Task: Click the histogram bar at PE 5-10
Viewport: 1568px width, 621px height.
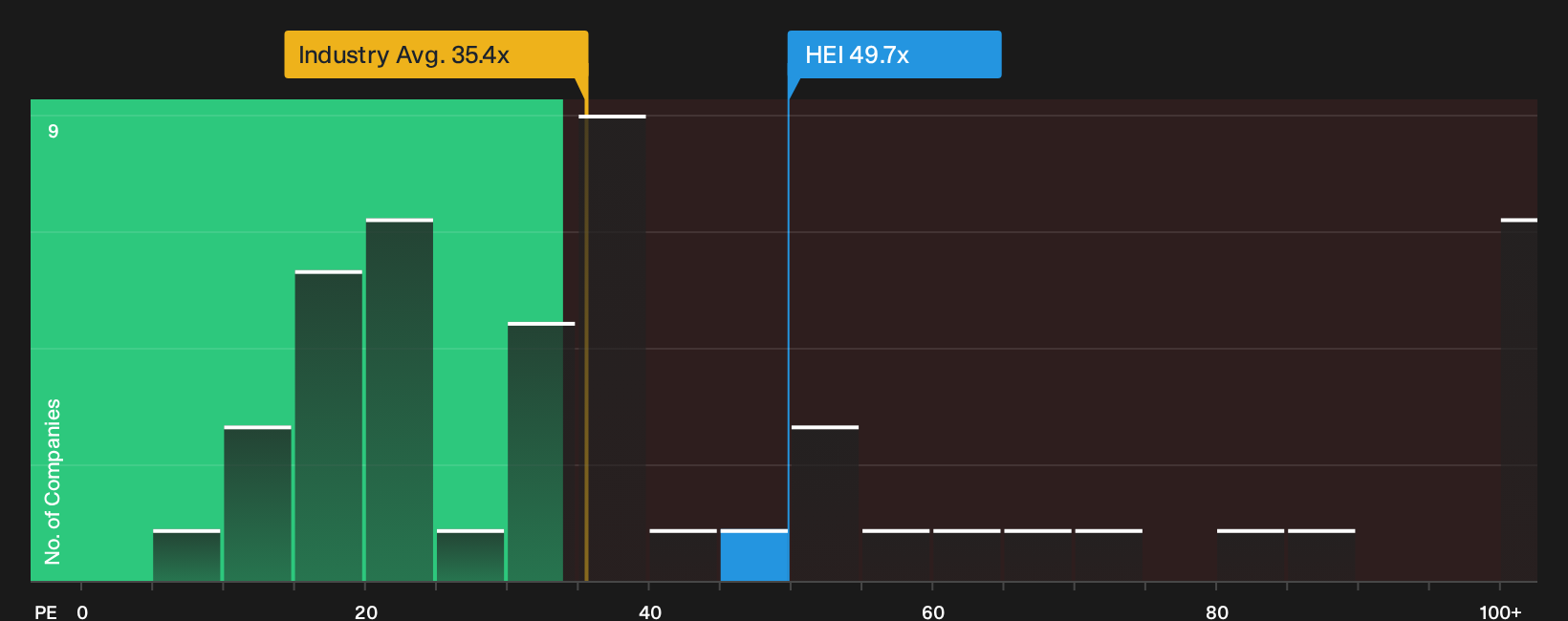Action: coord(186,555)
